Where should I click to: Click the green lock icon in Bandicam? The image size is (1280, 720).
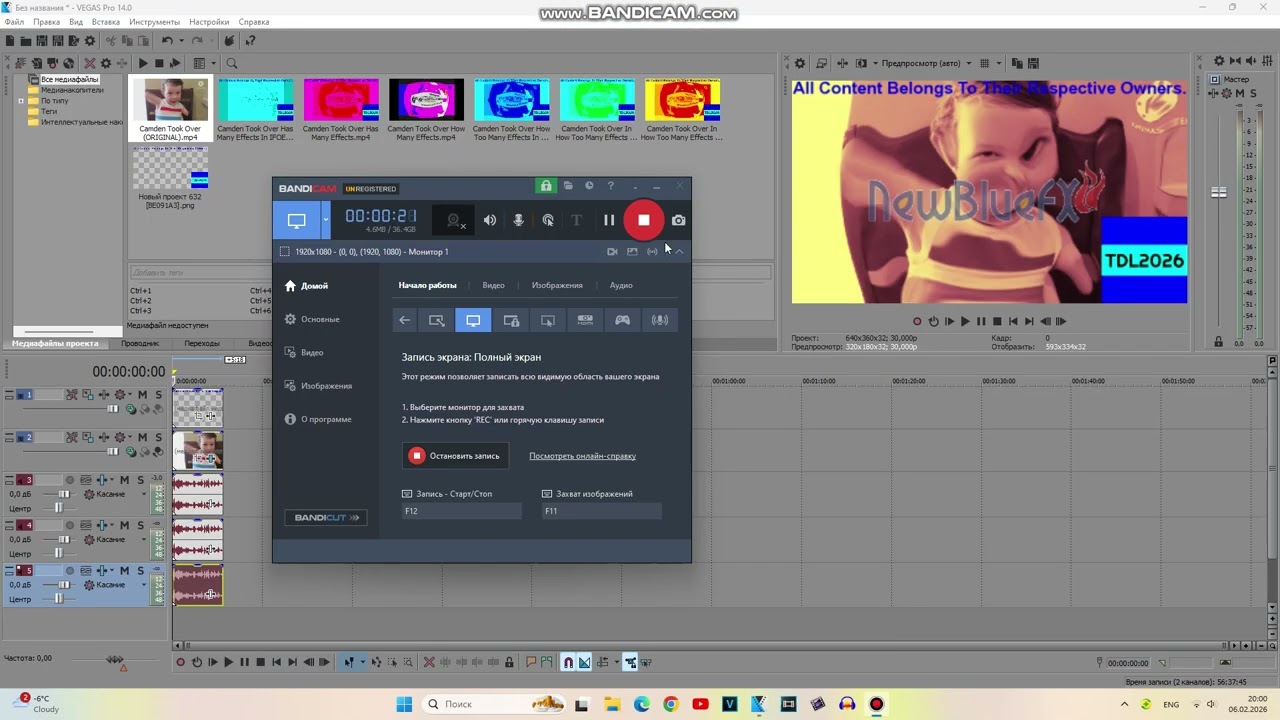coord(546,186)
